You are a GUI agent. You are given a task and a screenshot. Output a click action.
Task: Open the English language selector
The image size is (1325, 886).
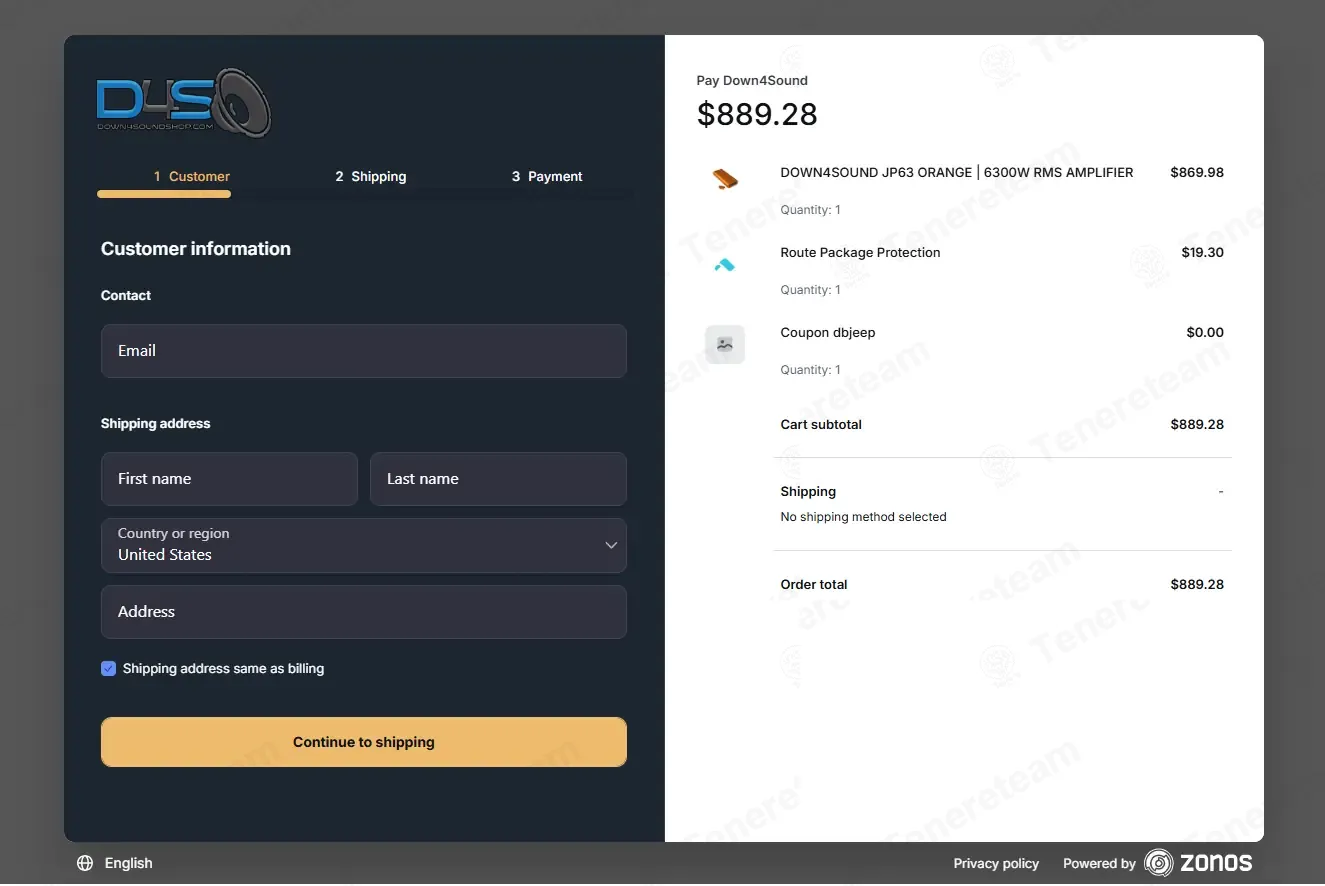(x=115, y=863)
